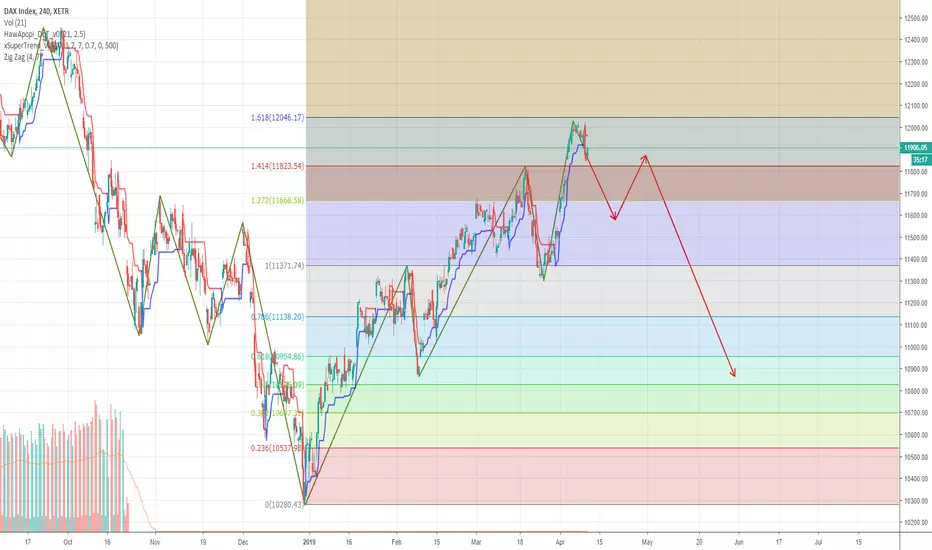Viewport: 932px width, 550px height.
Task: Click the 1.272(11668.58) Fibonacci level label
Action: [277, 200]
